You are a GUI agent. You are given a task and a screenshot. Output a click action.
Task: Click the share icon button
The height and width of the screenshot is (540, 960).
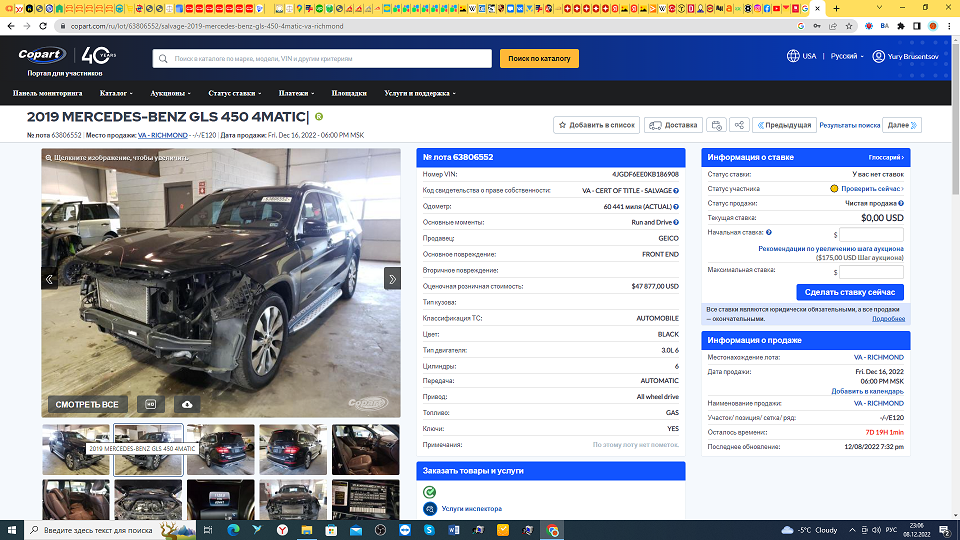click(739, 125)
